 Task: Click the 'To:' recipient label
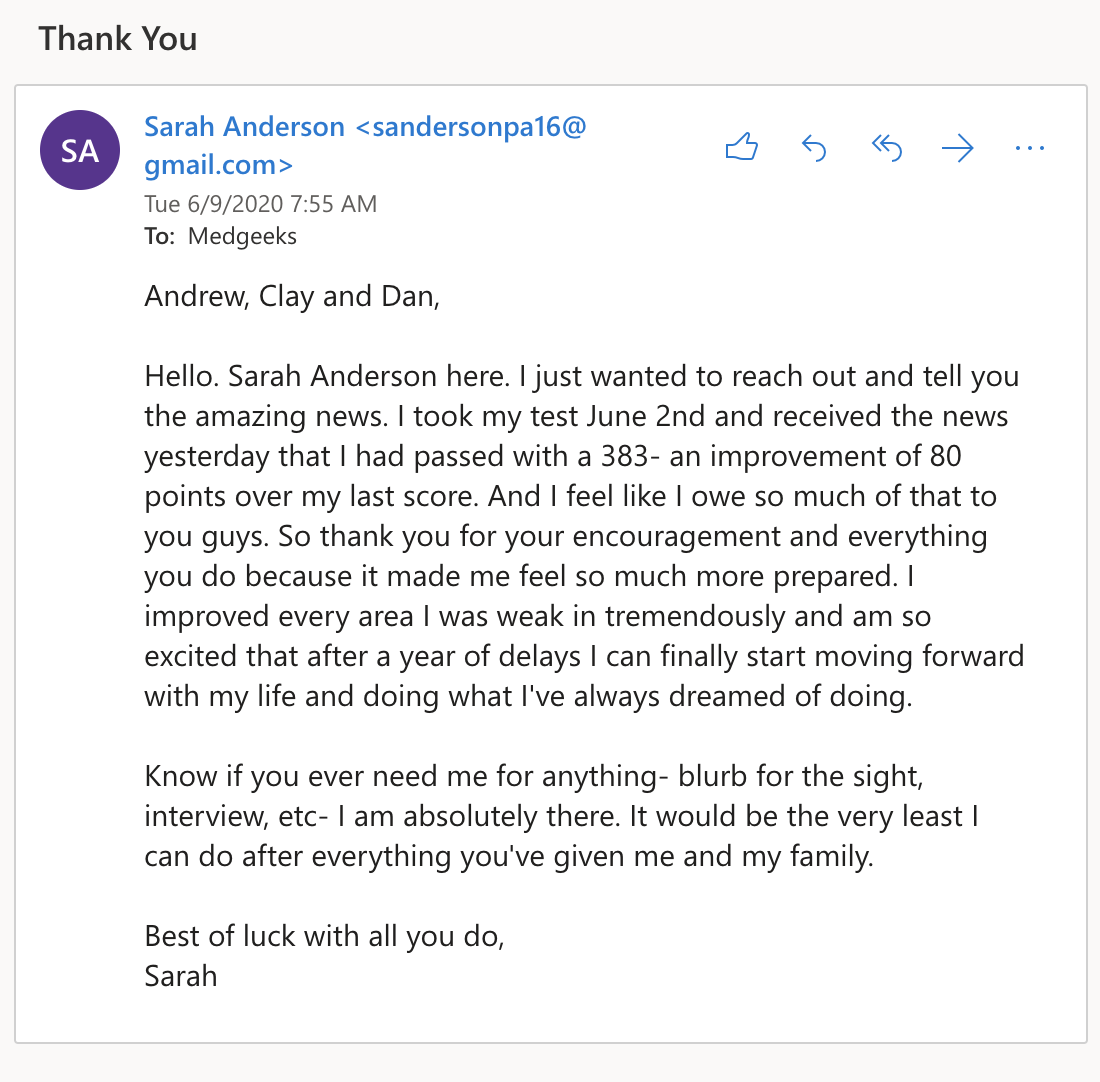point(160,236)
